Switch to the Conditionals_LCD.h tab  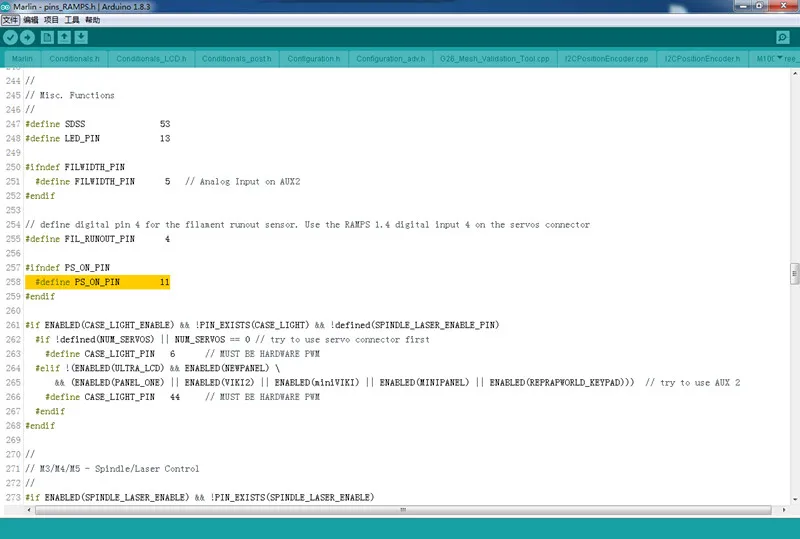[x=151, y=59]
